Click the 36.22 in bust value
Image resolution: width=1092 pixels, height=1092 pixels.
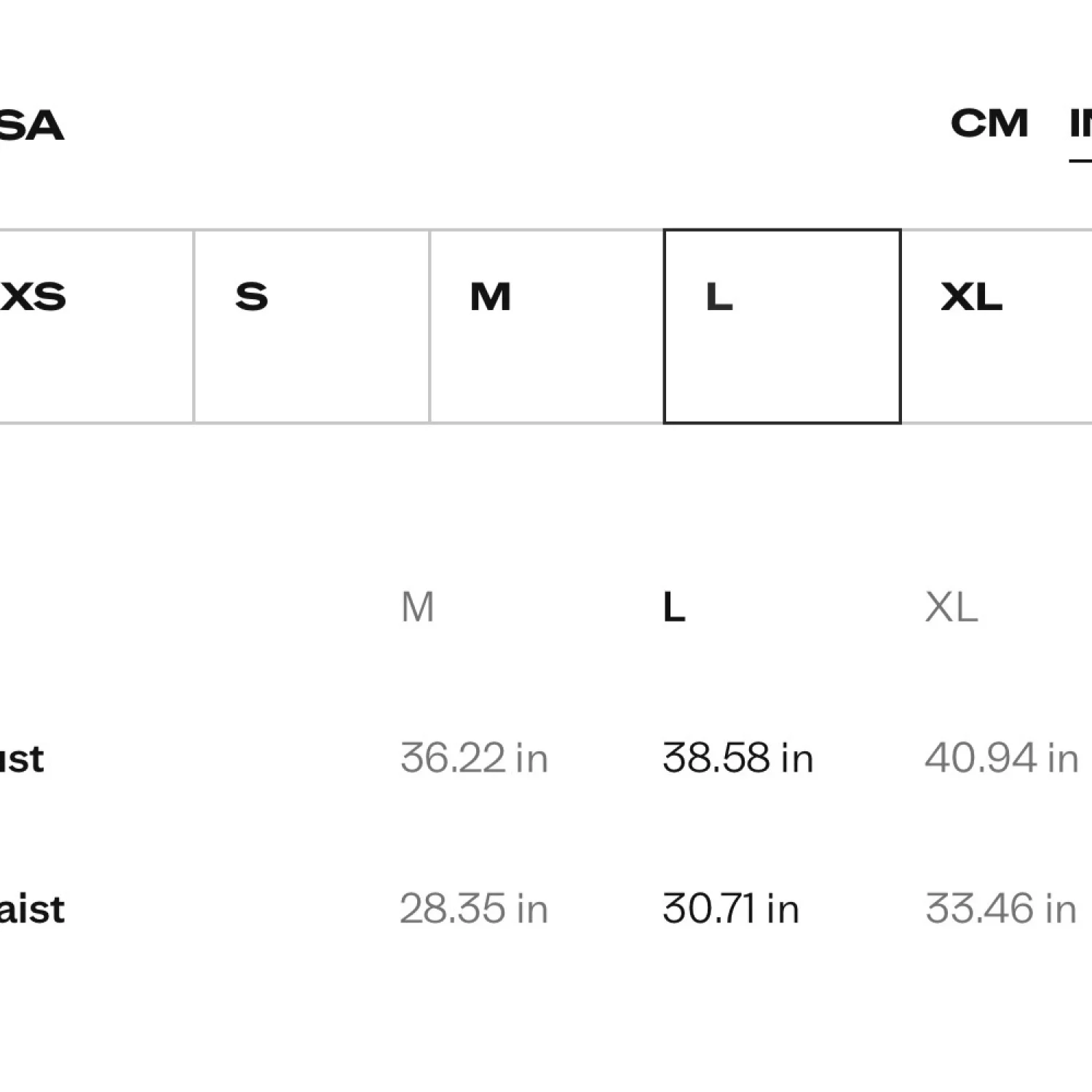coord(474,759)
